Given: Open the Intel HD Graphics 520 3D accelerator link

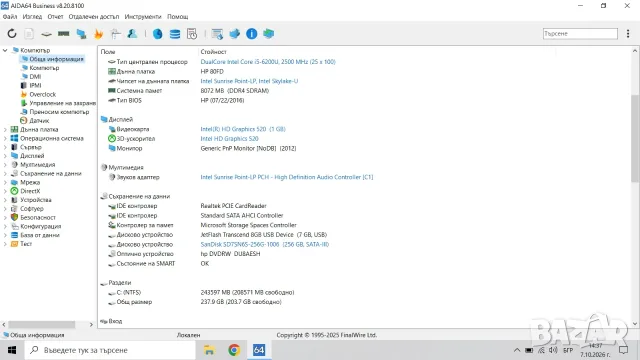Looking at the screenshot, I should 229,138.
